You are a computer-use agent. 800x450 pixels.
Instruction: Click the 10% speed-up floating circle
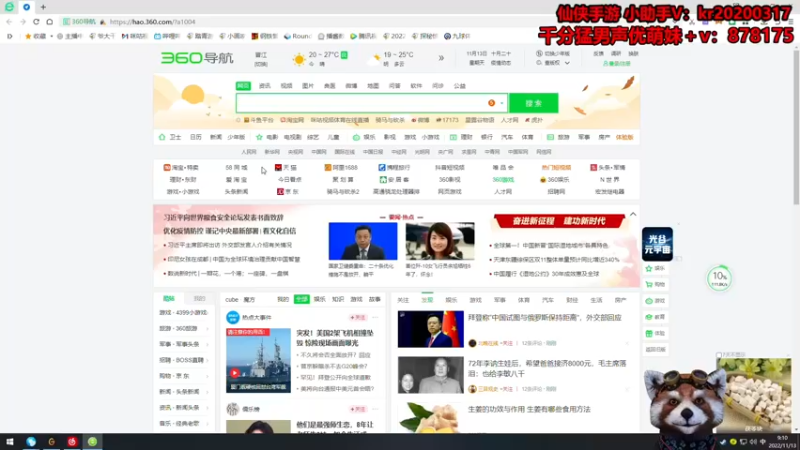point(719,279)
